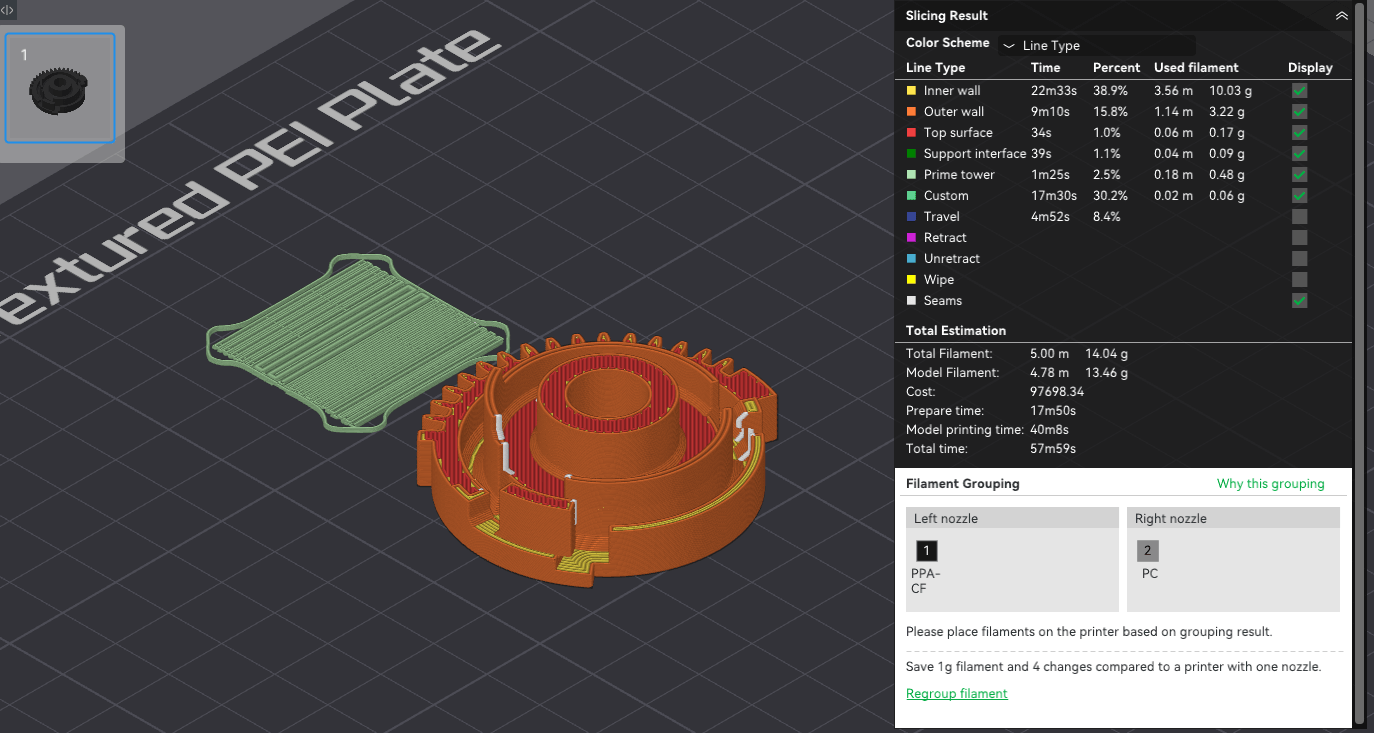Open the Why this grouping link
1374x733 pixels.
pos(1270,484)
